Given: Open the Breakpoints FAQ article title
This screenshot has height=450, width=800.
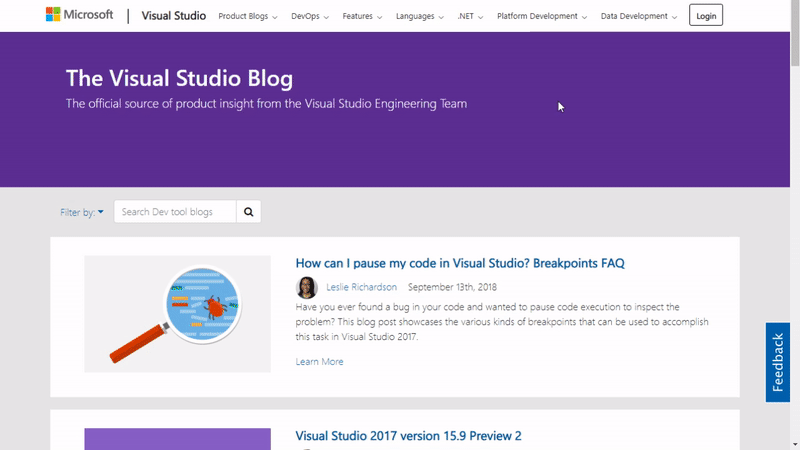Looking at the screenshot, I should [460, 263].
